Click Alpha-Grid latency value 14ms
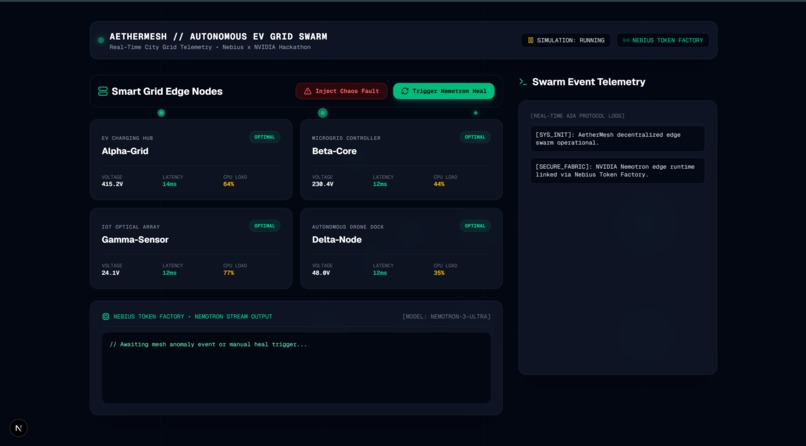The image size is (806, 446). [x=170, y=184]
